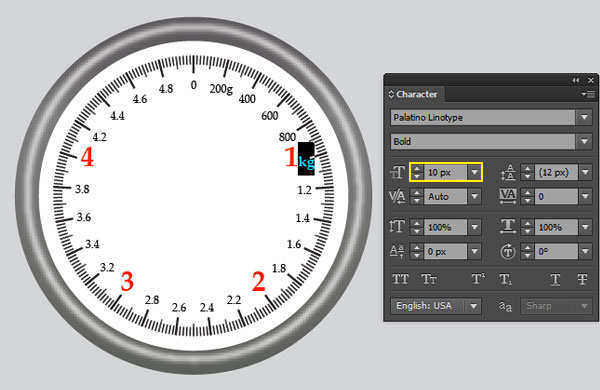Expand the font size dropdown arrow
The height and width of the screenshot is (390, 600).
[474, 172]
